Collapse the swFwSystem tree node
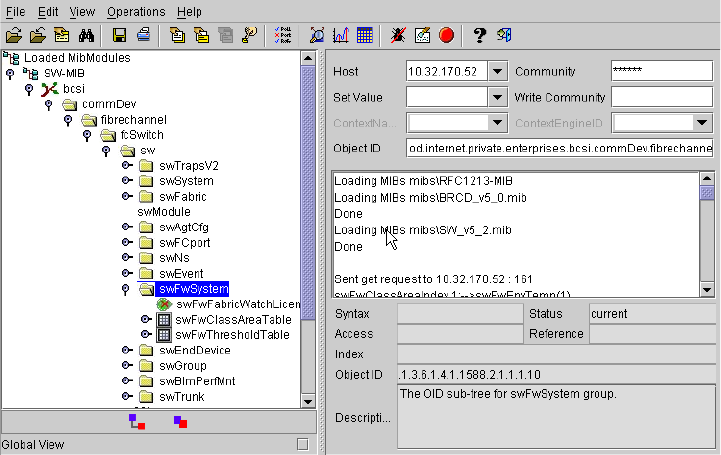The width and height of the screenshot is (721, 455). [x=127, y=289]
